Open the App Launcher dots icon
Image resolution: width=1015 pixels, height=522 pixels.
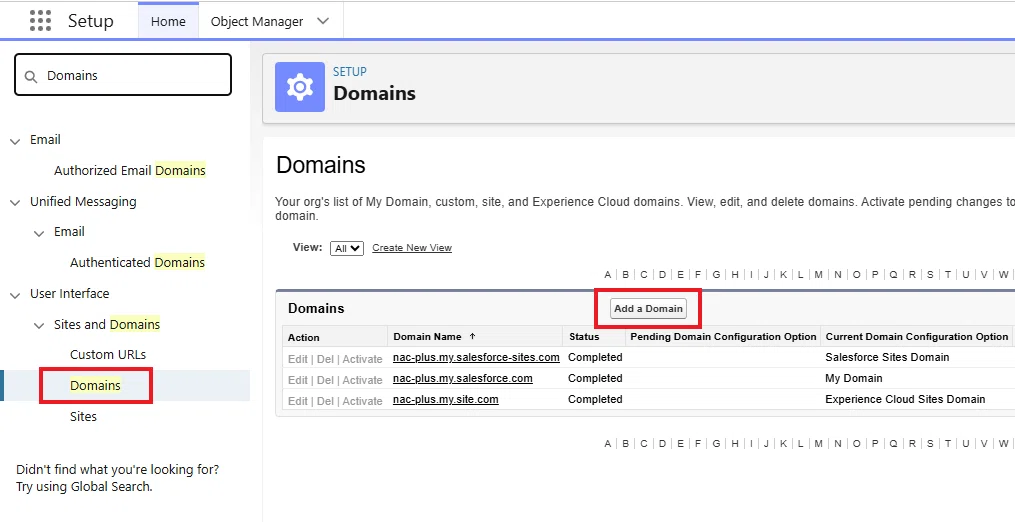[x=40, y=21]
